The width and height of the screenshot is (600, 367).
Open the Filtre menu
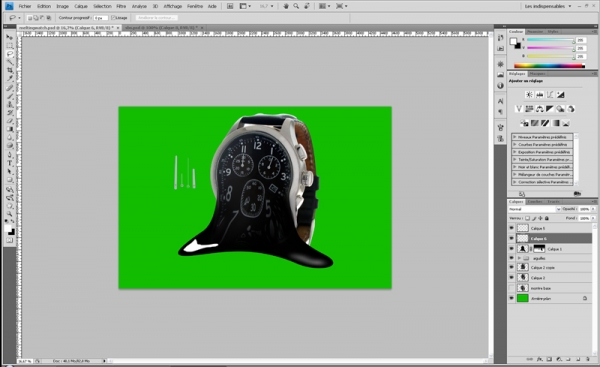coord(121,6)
